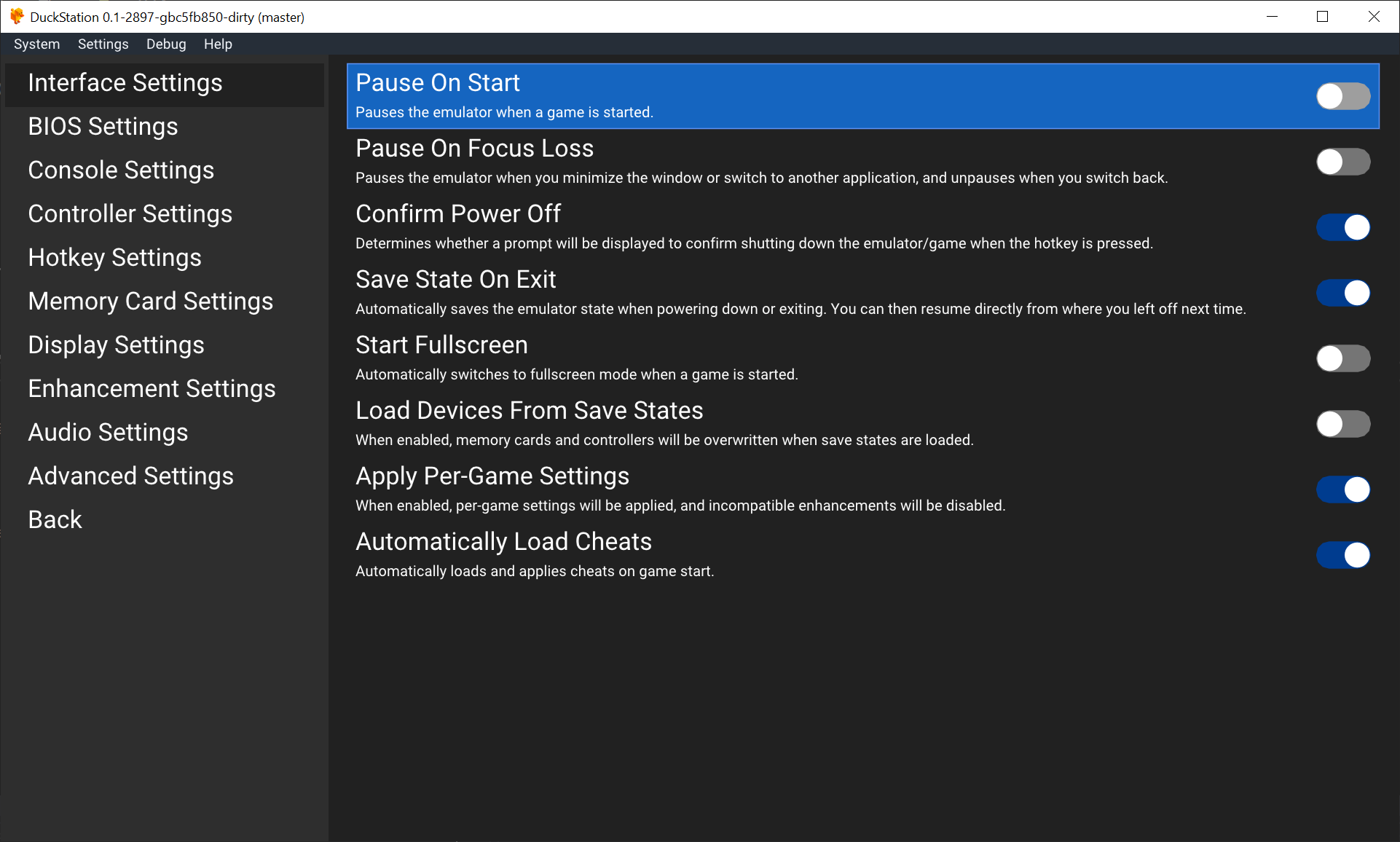
Task: Enable the Pause On Start toggle
Action: click(1342, 96)
